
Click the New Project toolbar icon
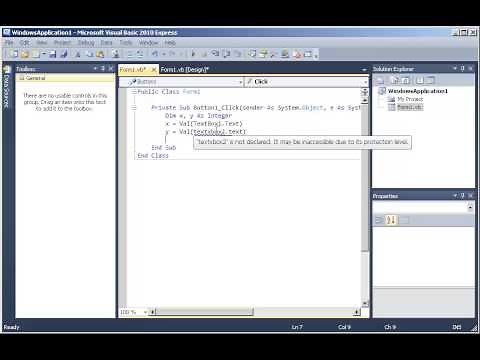coord(14,54)
